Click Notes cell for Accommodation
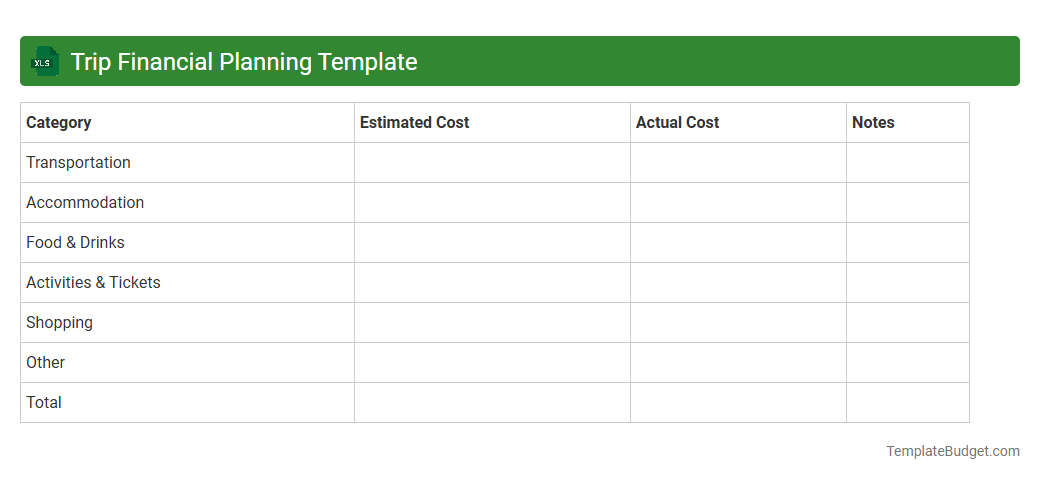This screenshot has width=1040, height=480. [908, 203]
